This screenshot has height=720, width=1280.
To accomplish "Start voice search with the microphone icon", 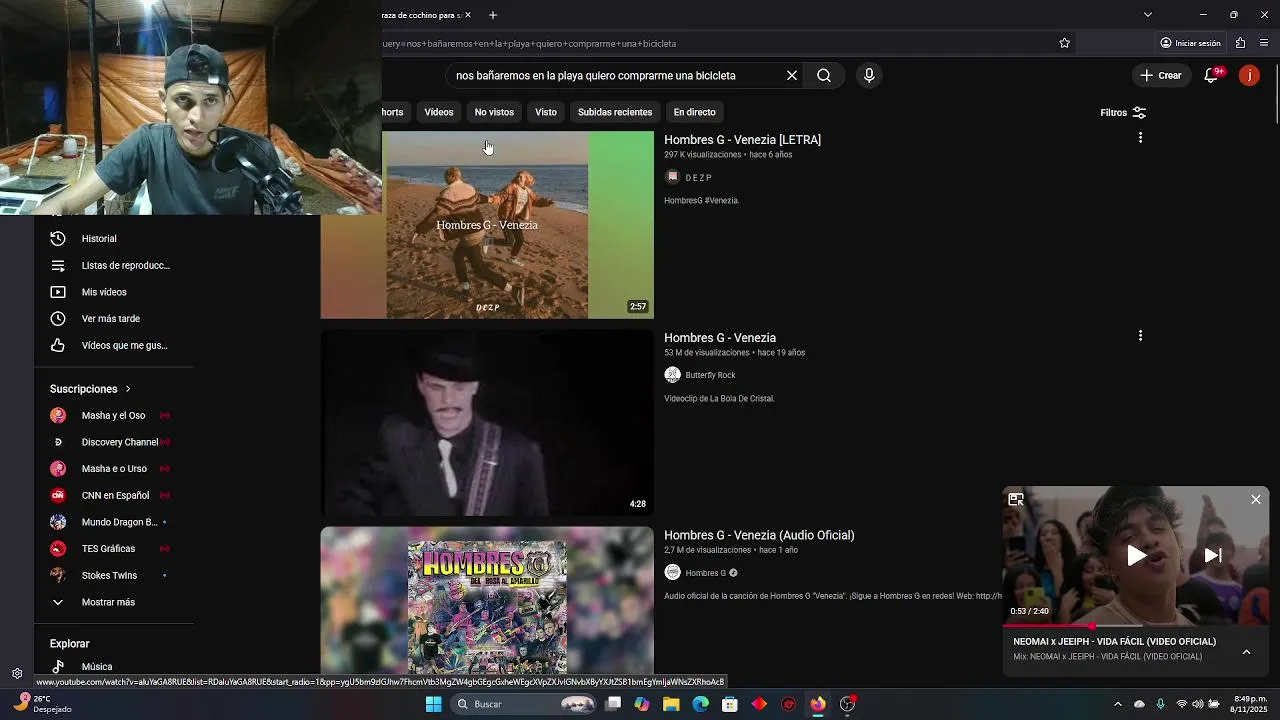I will click(x=869, y=75).
